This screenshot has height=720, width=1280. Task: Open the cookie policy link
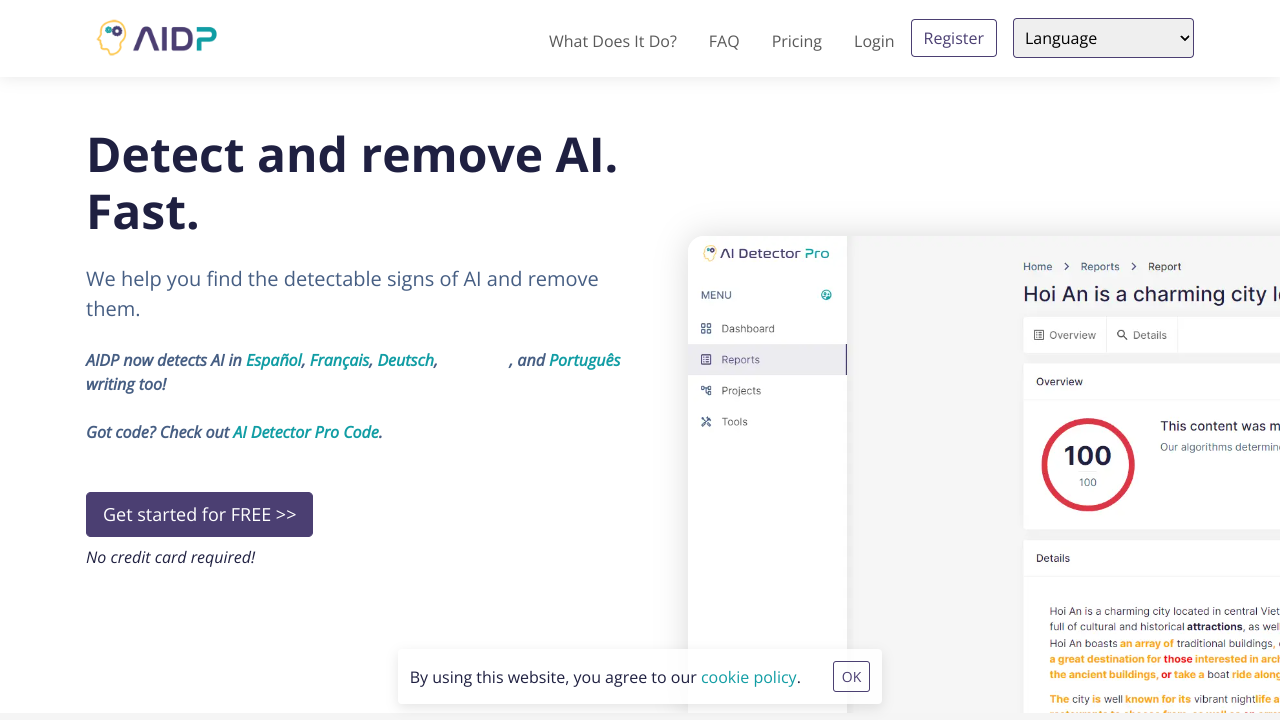748,677
